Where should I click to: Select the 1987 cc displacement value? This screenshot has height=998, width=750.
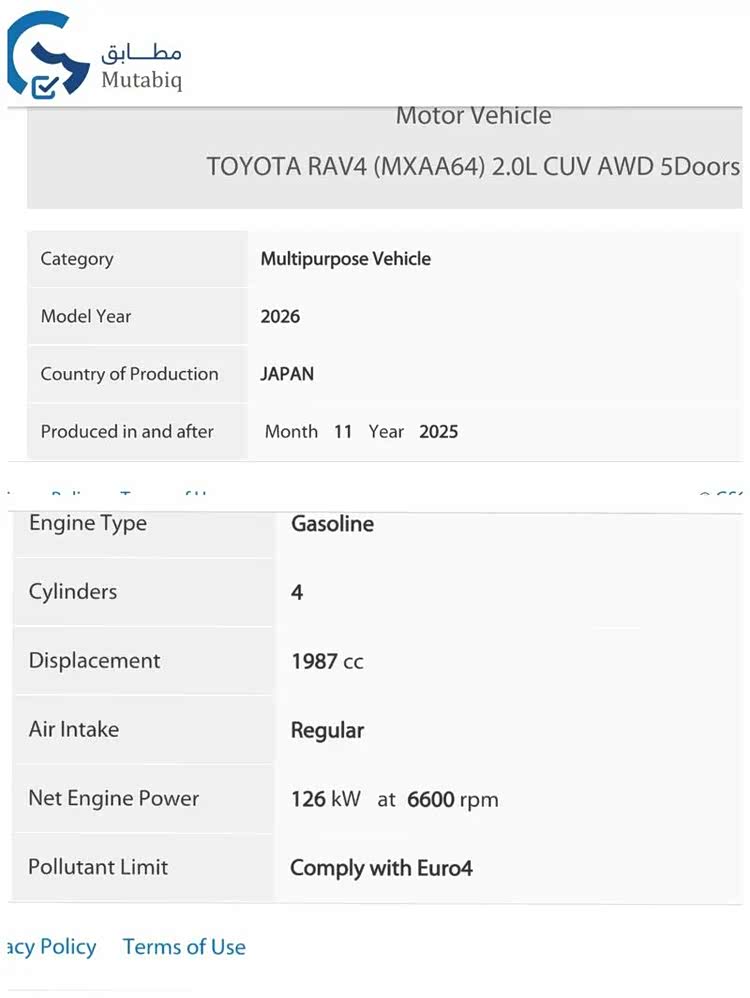point(327,661)
